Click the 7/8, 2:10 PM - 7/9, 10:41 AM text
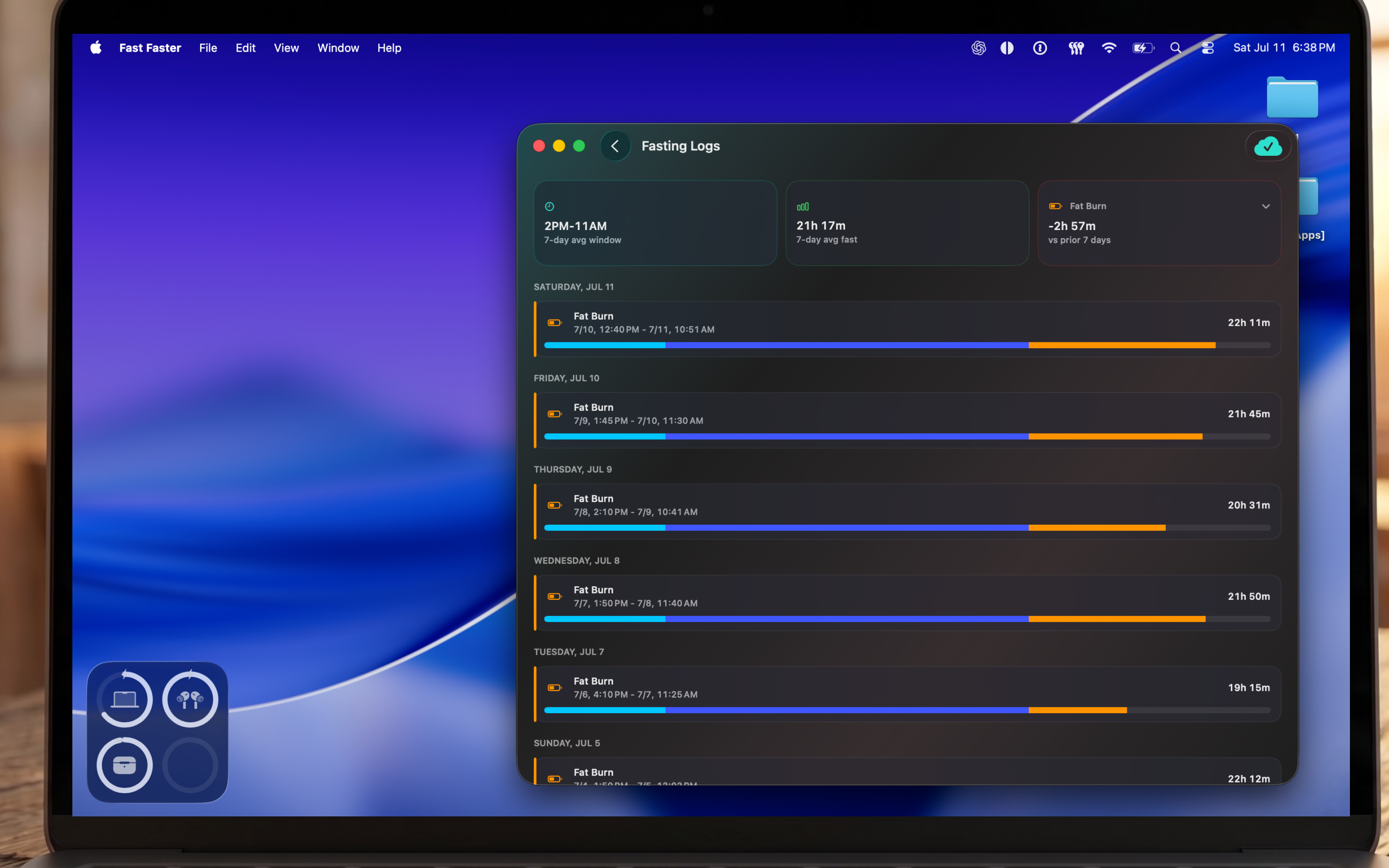 pyautogui.click(x=635, y=512)
